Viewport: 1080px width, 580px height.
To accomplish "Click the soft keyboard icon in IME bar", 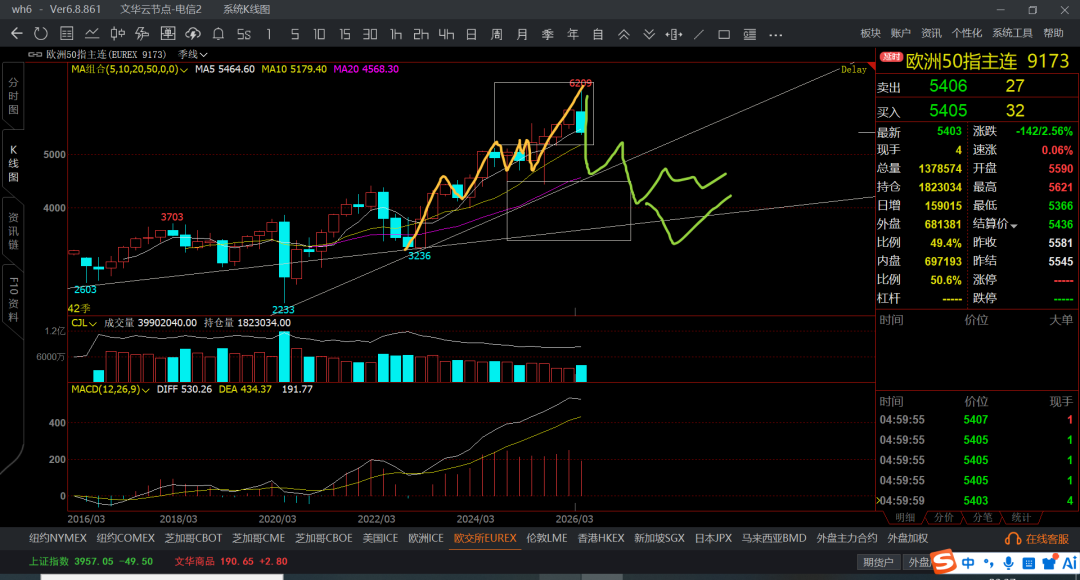I will [x=1028, y=563].
